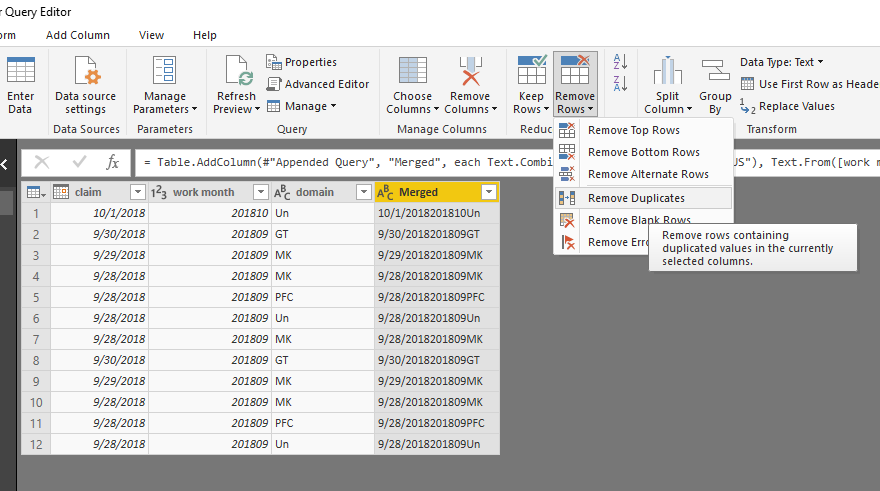Click the claim column date type icon

pos(61,192)
